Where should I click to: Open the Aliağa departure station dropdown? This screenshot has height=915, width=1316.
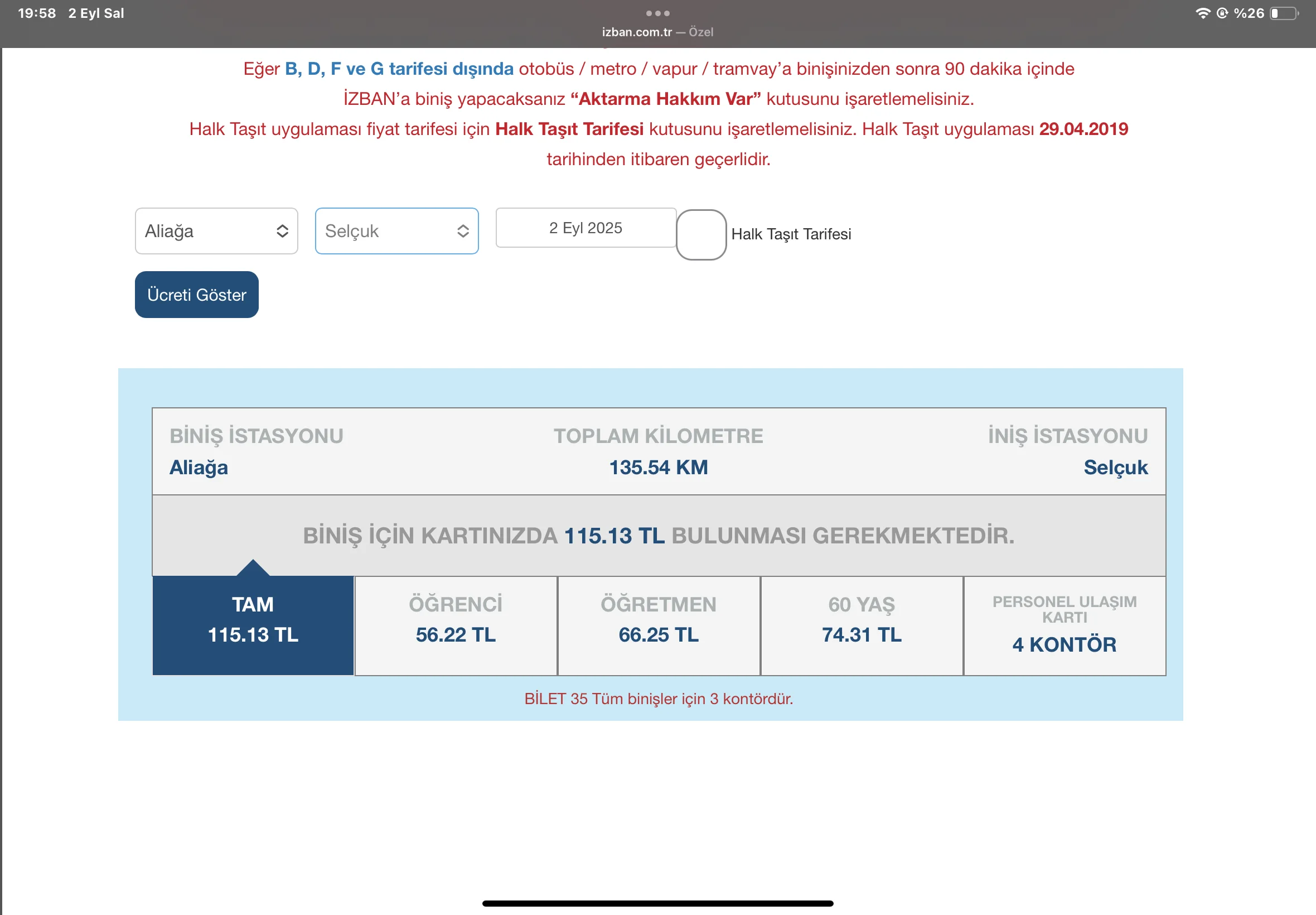pos(216,231)
